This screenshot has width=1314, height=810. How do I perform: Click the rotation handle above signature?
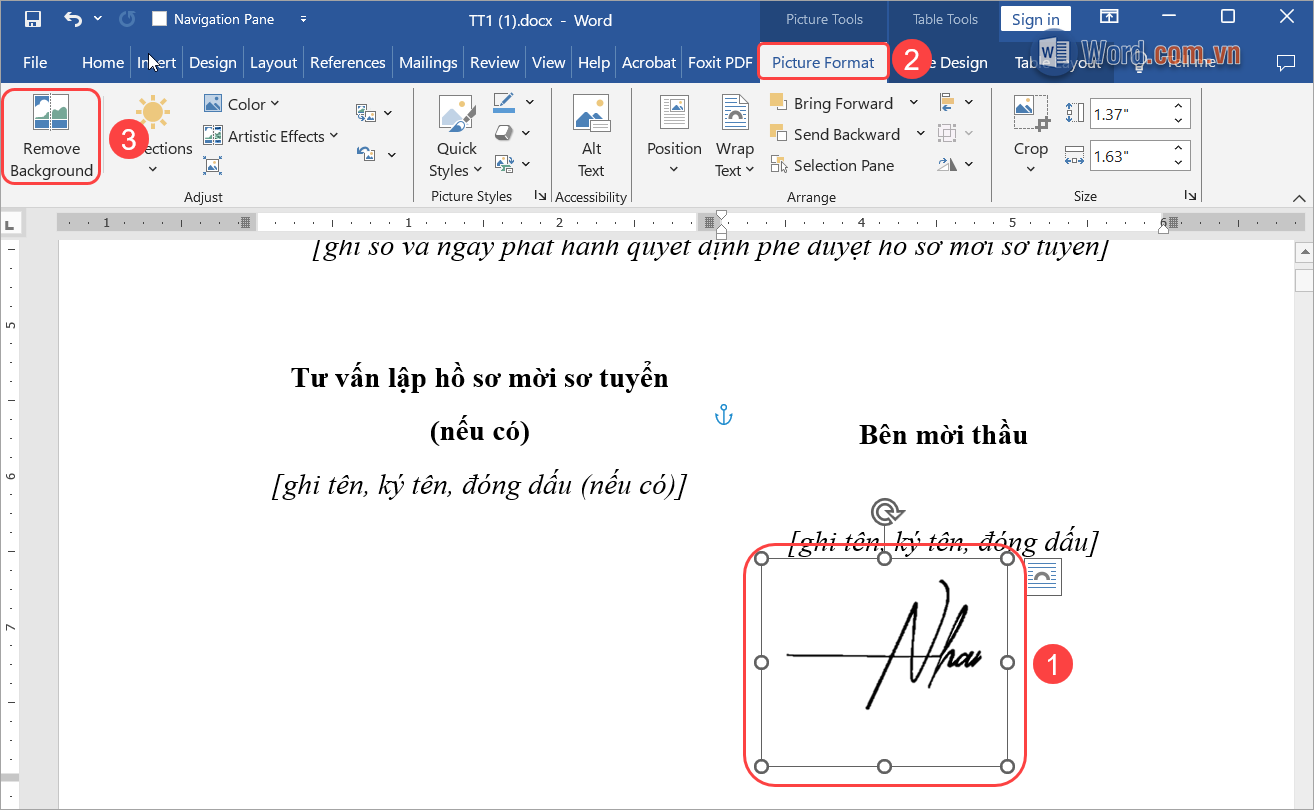884,513
